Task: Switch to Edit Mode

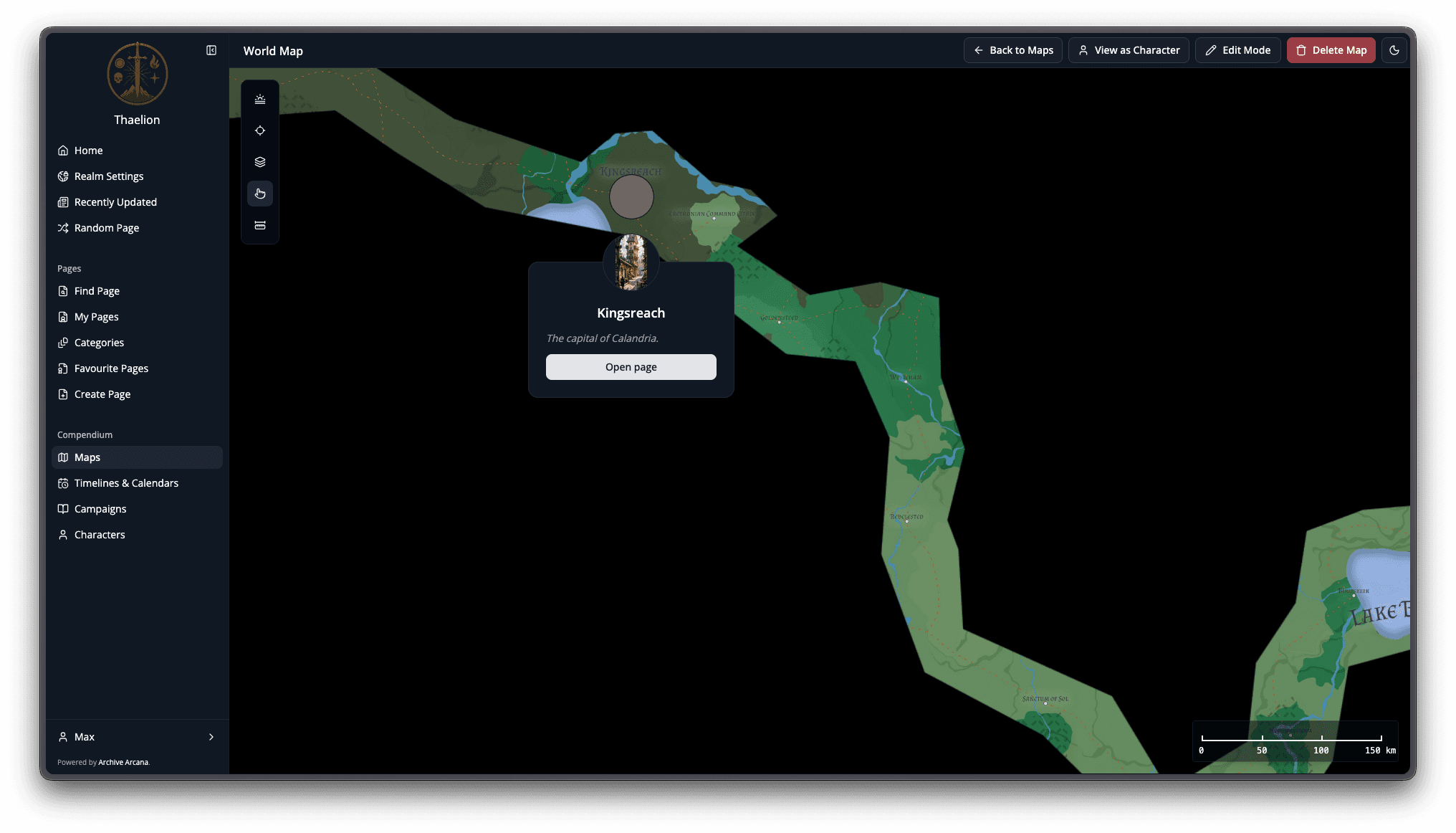Action: click(x=1237, y=50)
